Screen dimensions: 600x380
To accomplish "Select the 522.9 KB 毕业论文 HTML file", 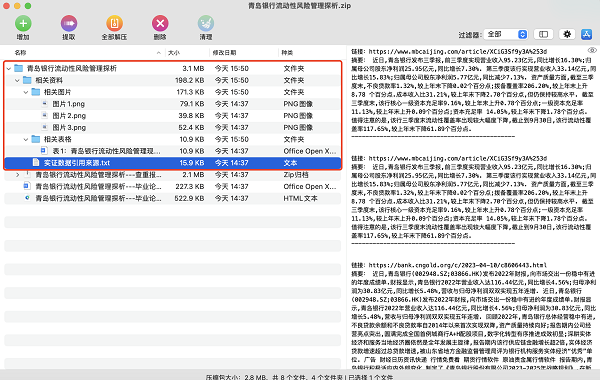I will [173, 199].
